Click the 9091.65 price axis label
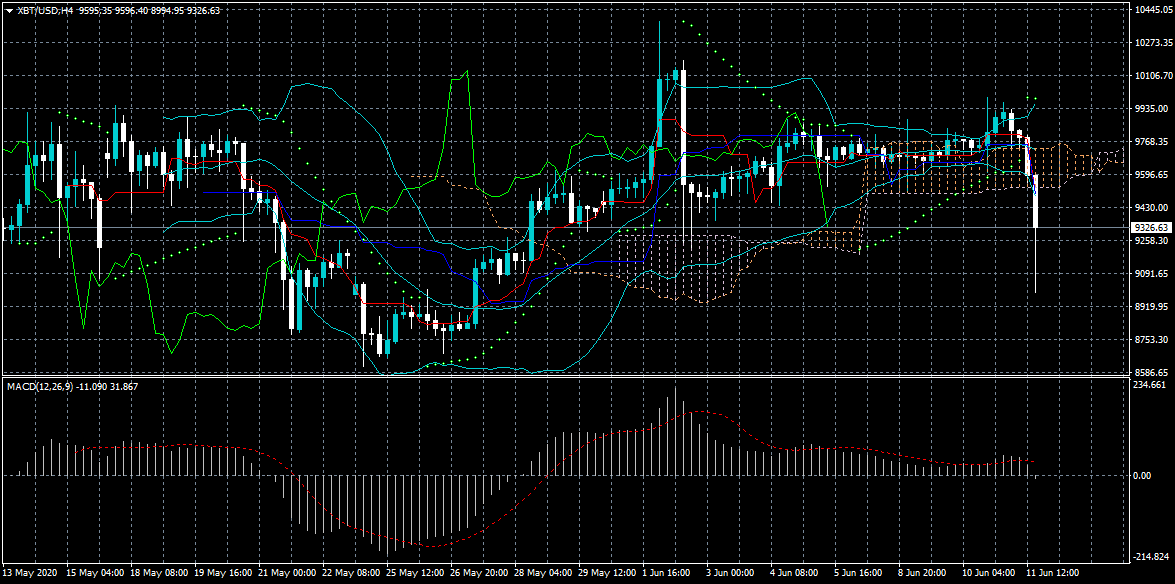The image size is (1175, 584). pyautogui.click(x=1152, y=274)
